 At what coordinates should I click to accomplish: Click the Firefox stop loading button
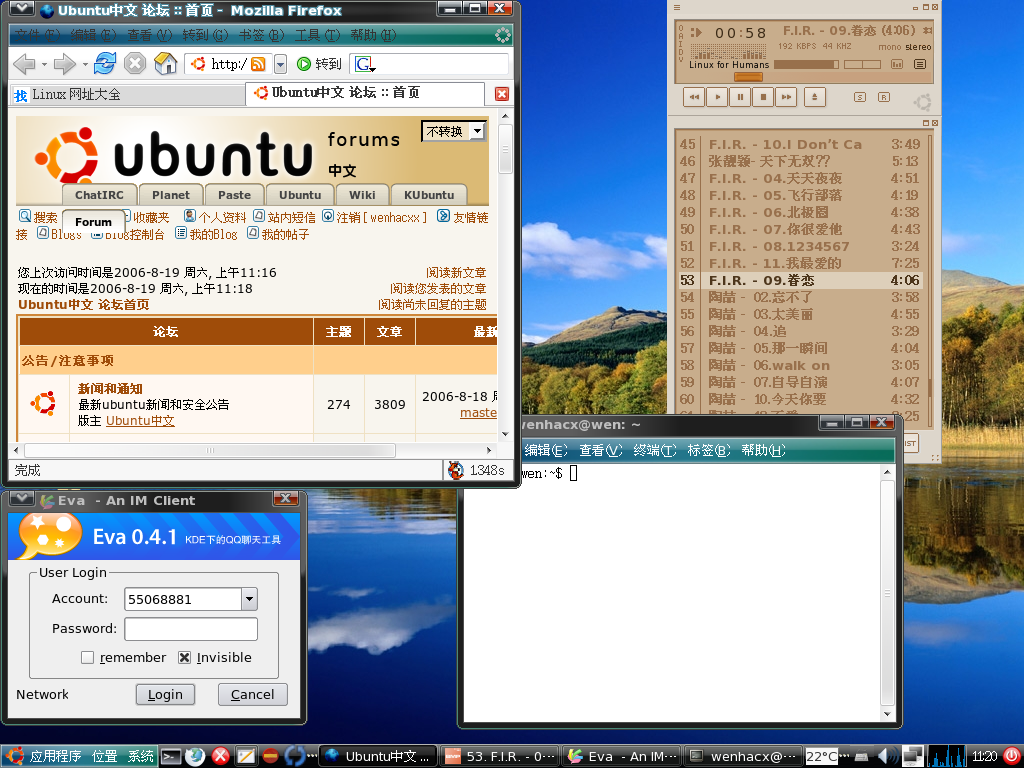135,63
